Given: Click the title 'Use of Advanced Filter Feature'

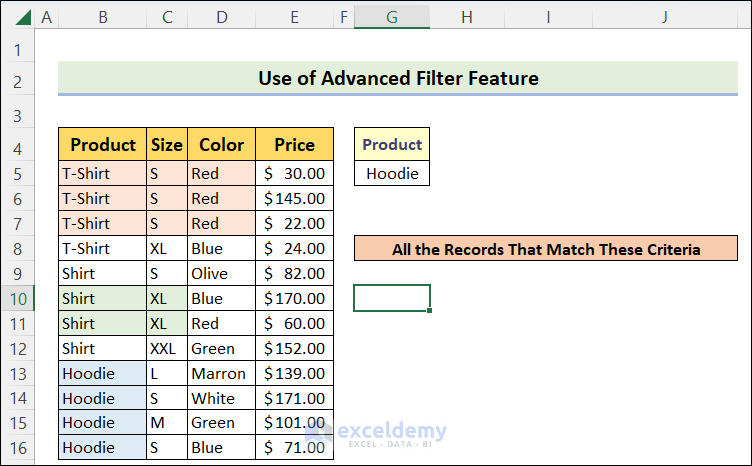Looking at the screenshot, I should click(398, 78).
